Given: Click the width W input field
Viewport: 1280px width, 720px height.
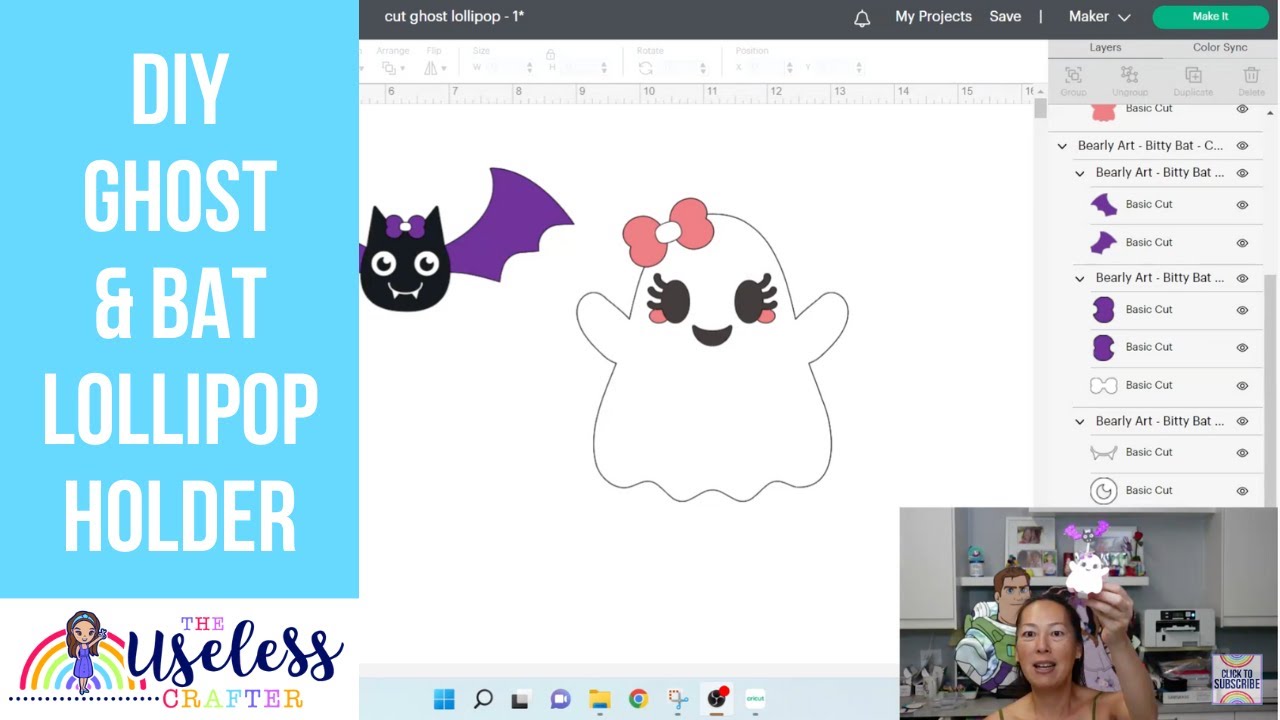Looking at the screenshot, I should [504, 68].
